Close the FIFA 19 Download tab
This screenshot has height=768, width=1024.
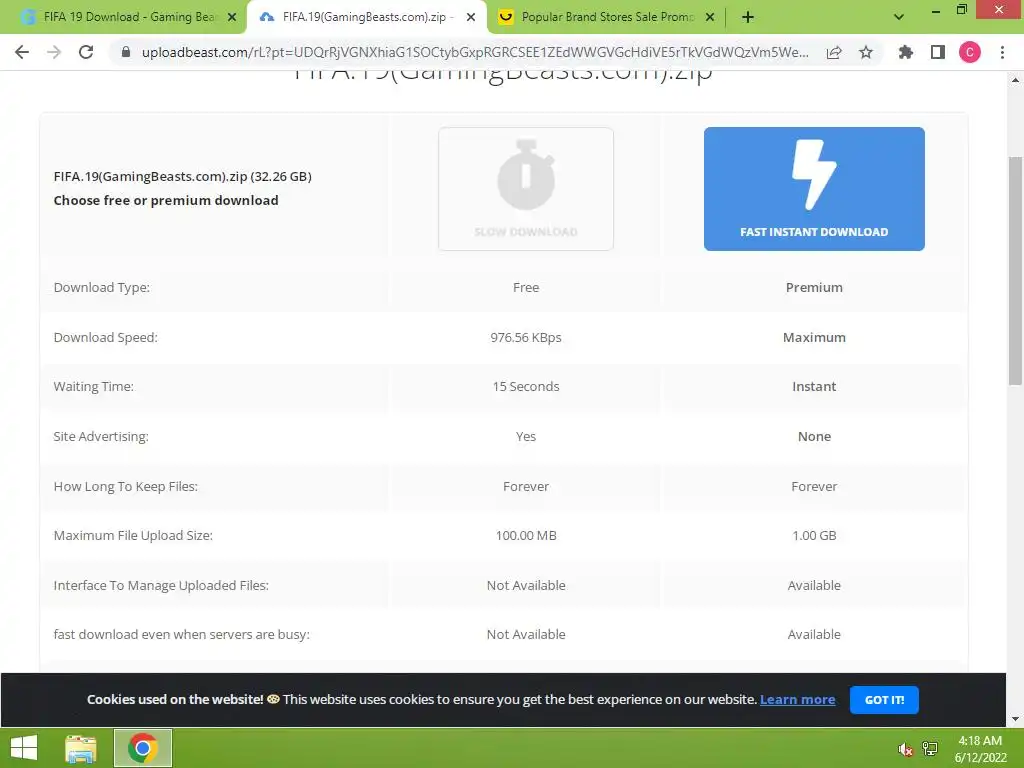pos(232,17)
